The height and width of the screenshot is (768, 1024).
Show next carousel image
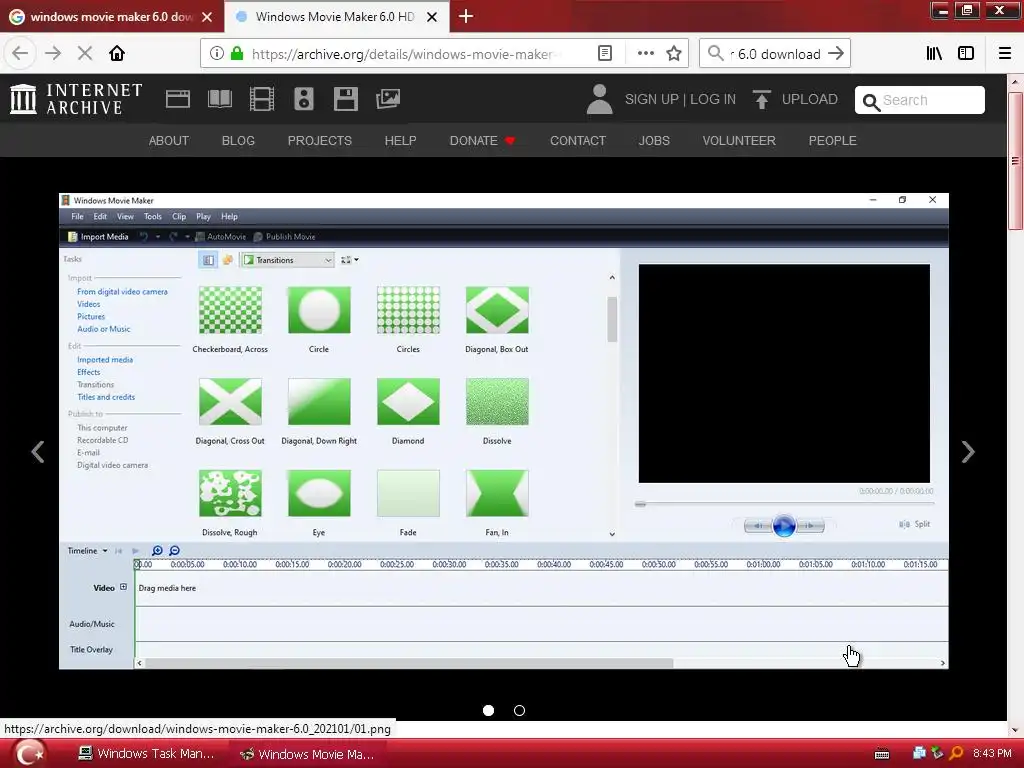click(968, 451)
